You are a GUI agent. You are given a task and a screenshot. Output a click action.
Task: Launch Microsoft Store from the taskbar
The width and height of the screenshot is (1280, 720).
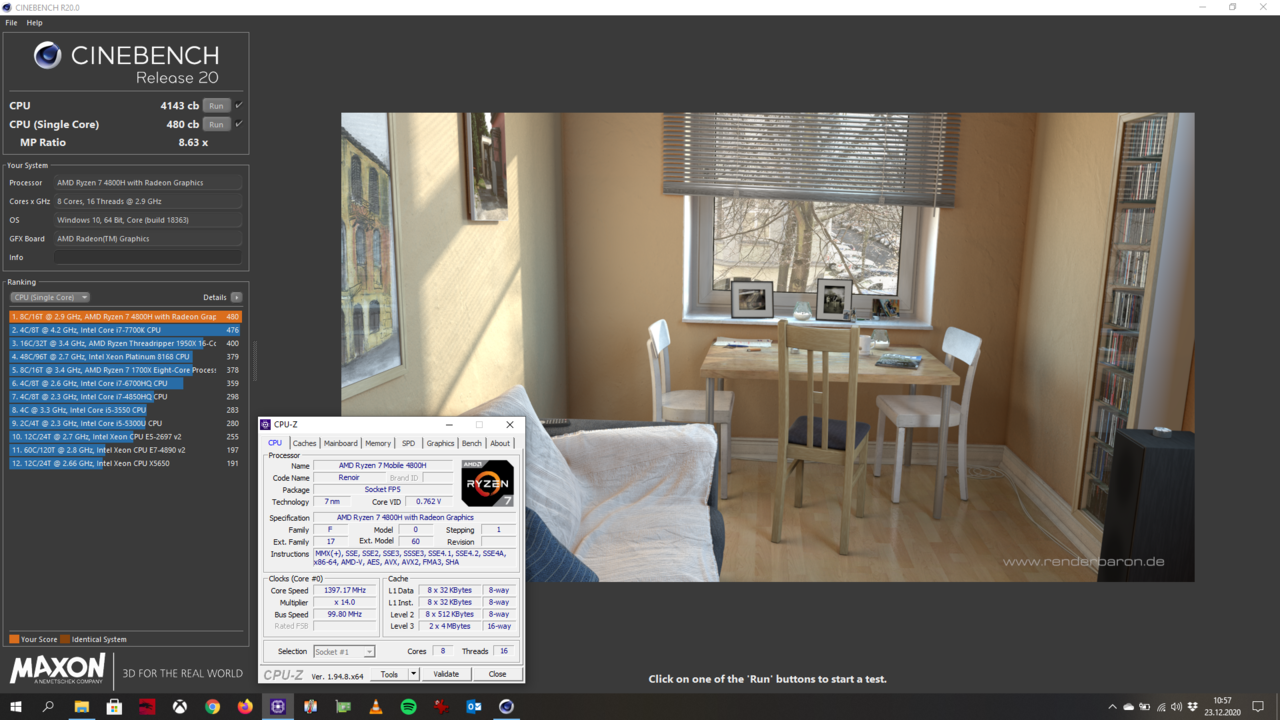tap(114, 707)
